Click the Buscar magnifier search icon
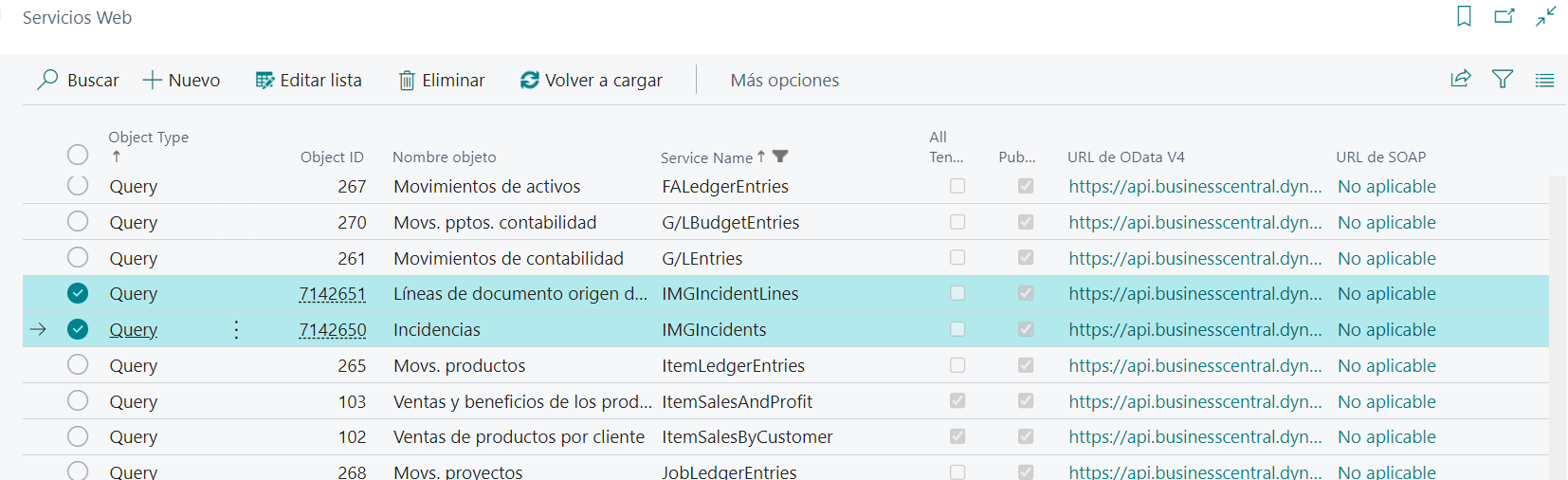Viewport: 1568px width, 480px height. pos(47,81)
